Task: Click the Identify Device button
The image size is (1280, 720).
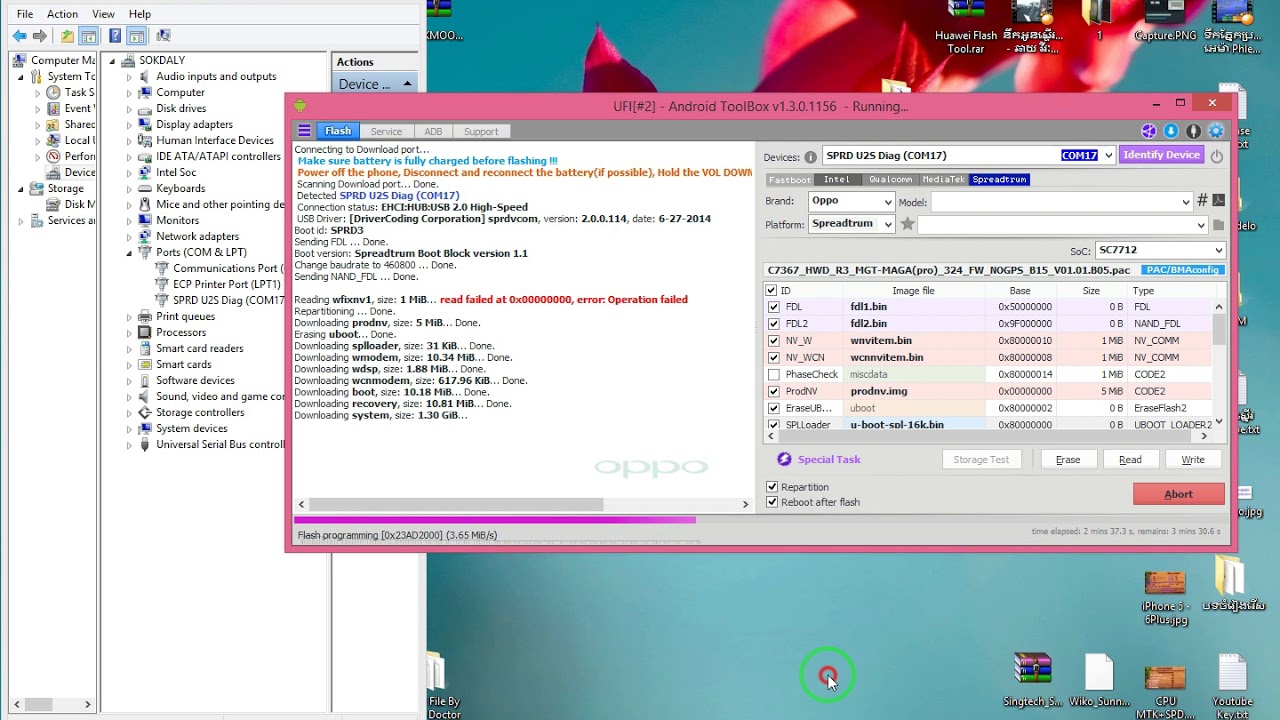Action: [x=1161, y=155]
